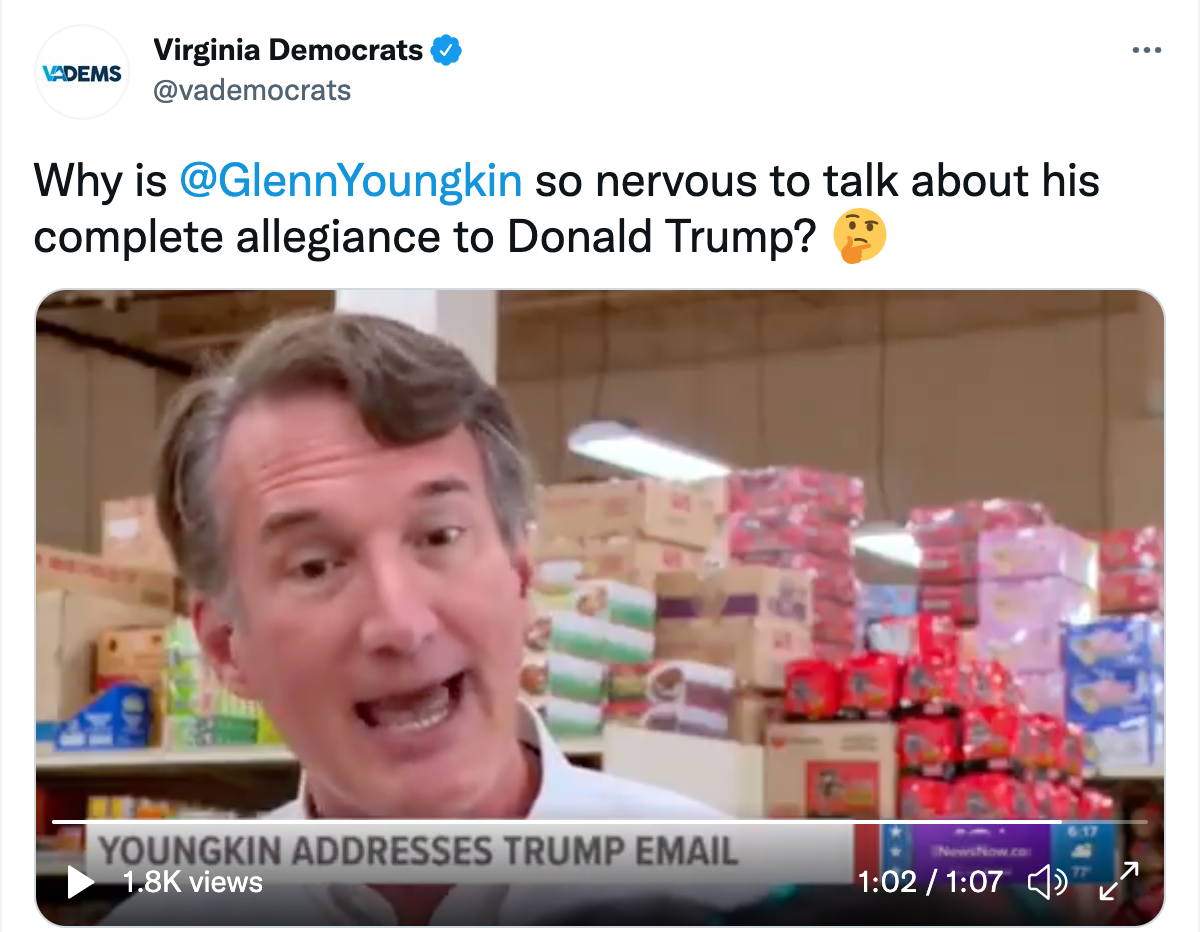Open the Virginia Democrats display name
This screenshot has height=932, width=1202.
point(288,49)
